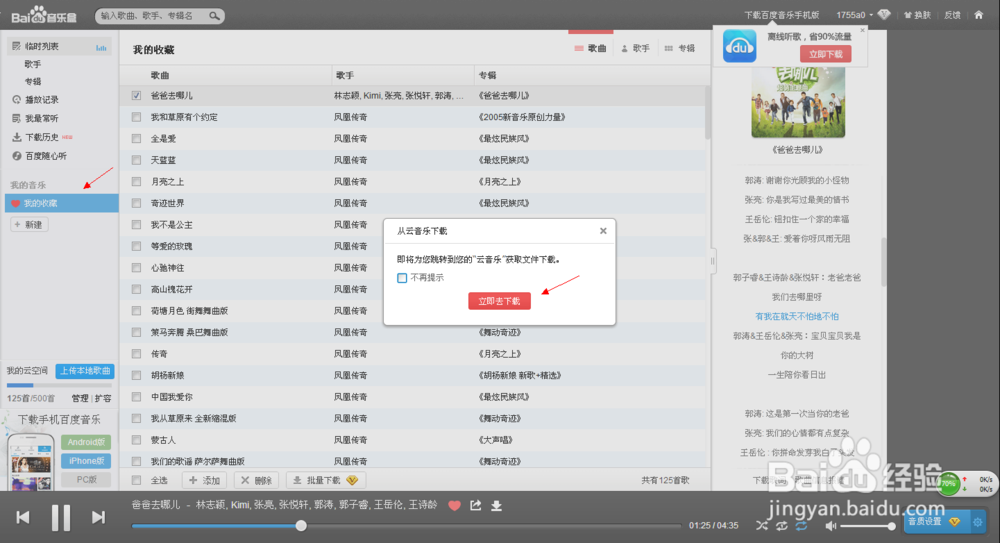
Task: Check the 我和草原有个约定 checkbox
Action: pos(136,117)
